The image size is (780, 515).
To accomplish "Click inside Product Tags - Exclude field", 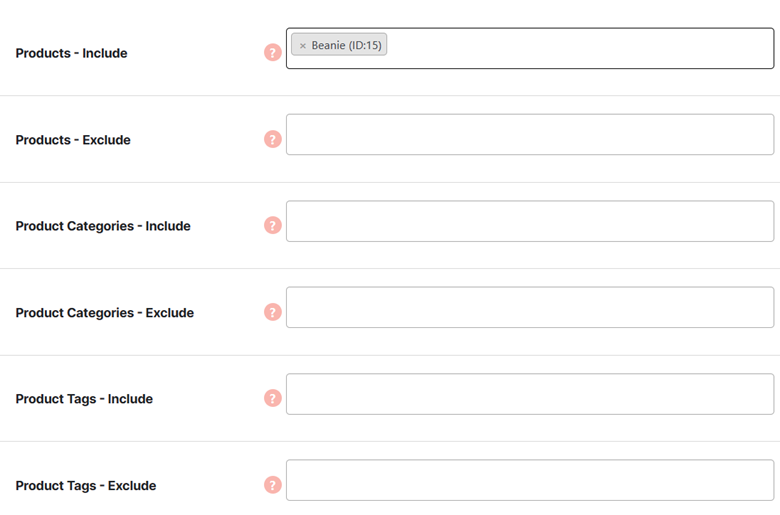I will [530, 480].
